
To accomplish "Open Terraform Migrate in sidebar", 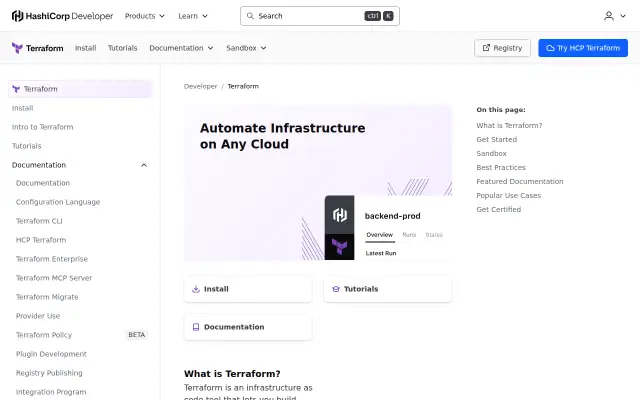I will pos(47,297).
